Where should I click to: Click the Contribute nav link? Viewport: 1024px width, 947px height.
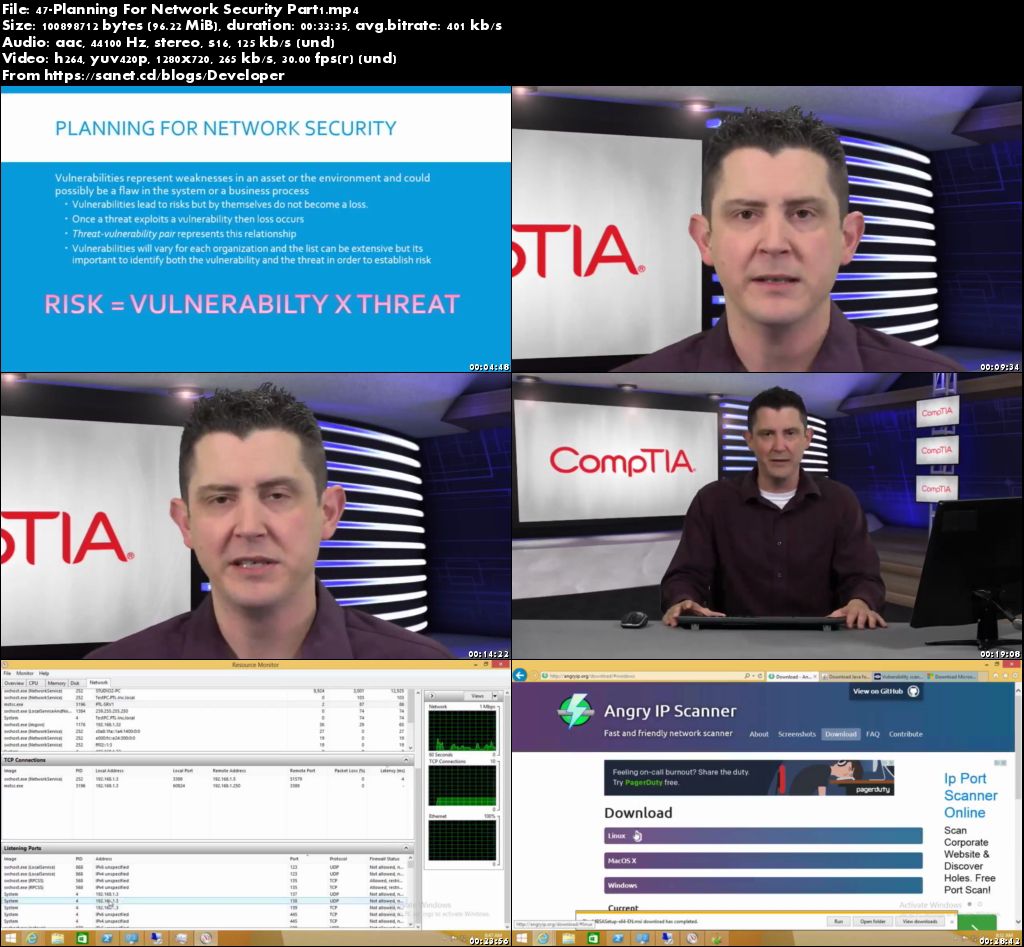tap(905, 734)
